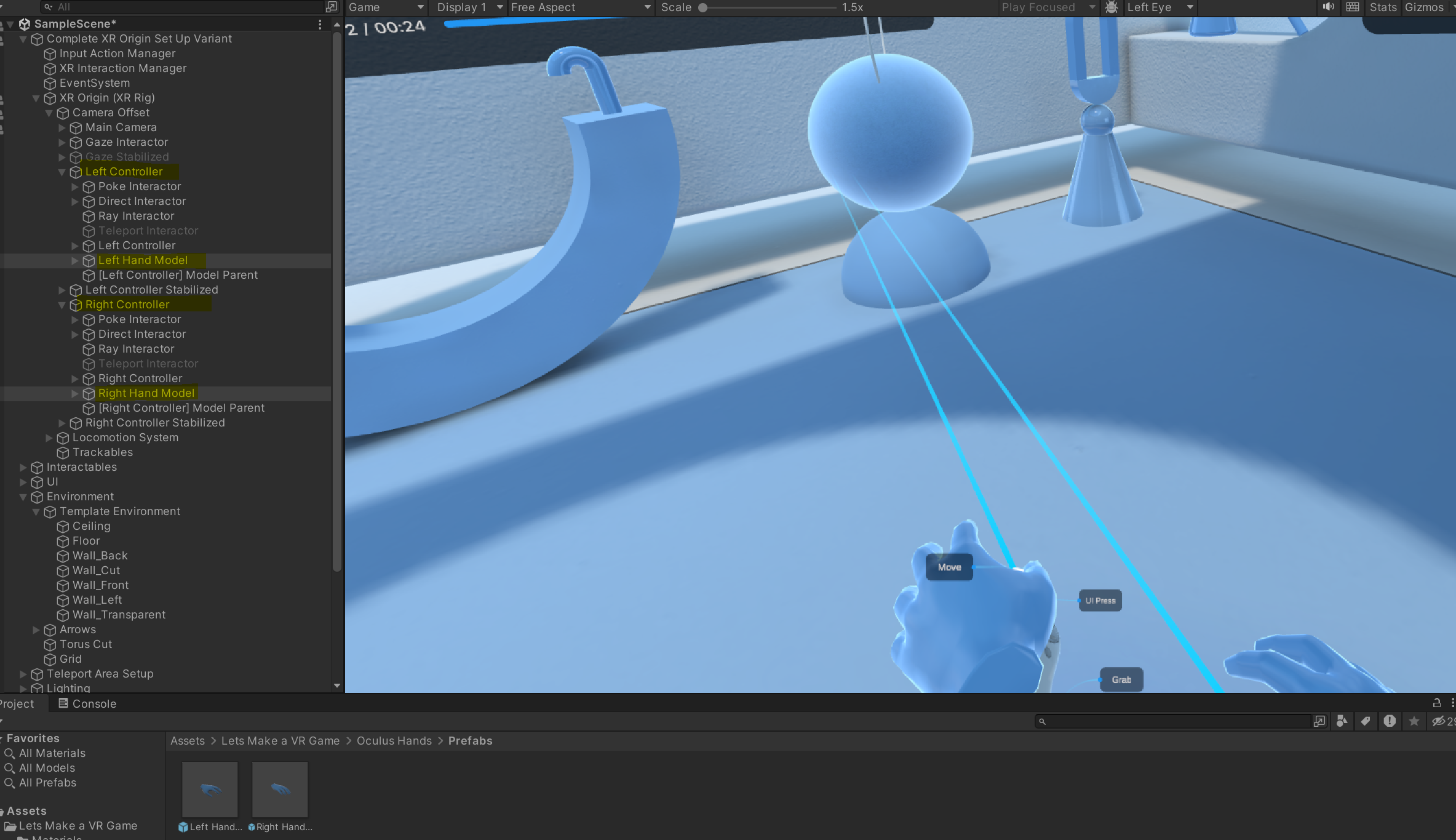Save search with the star icon
Image resolution: width=1456 pixels, height=840 pixels.
pyautogui.click(x=1414, y=721)
